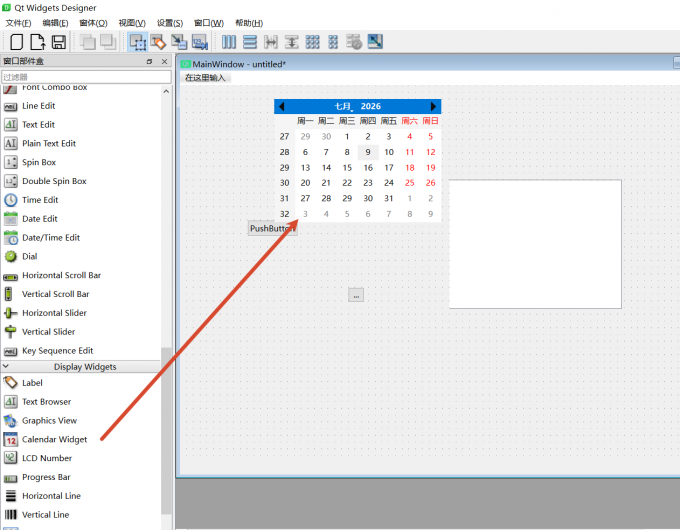Screen dimensions: 680x530
Task: Apply the vertical splitter layout icon
Action: tap(291, 42)
